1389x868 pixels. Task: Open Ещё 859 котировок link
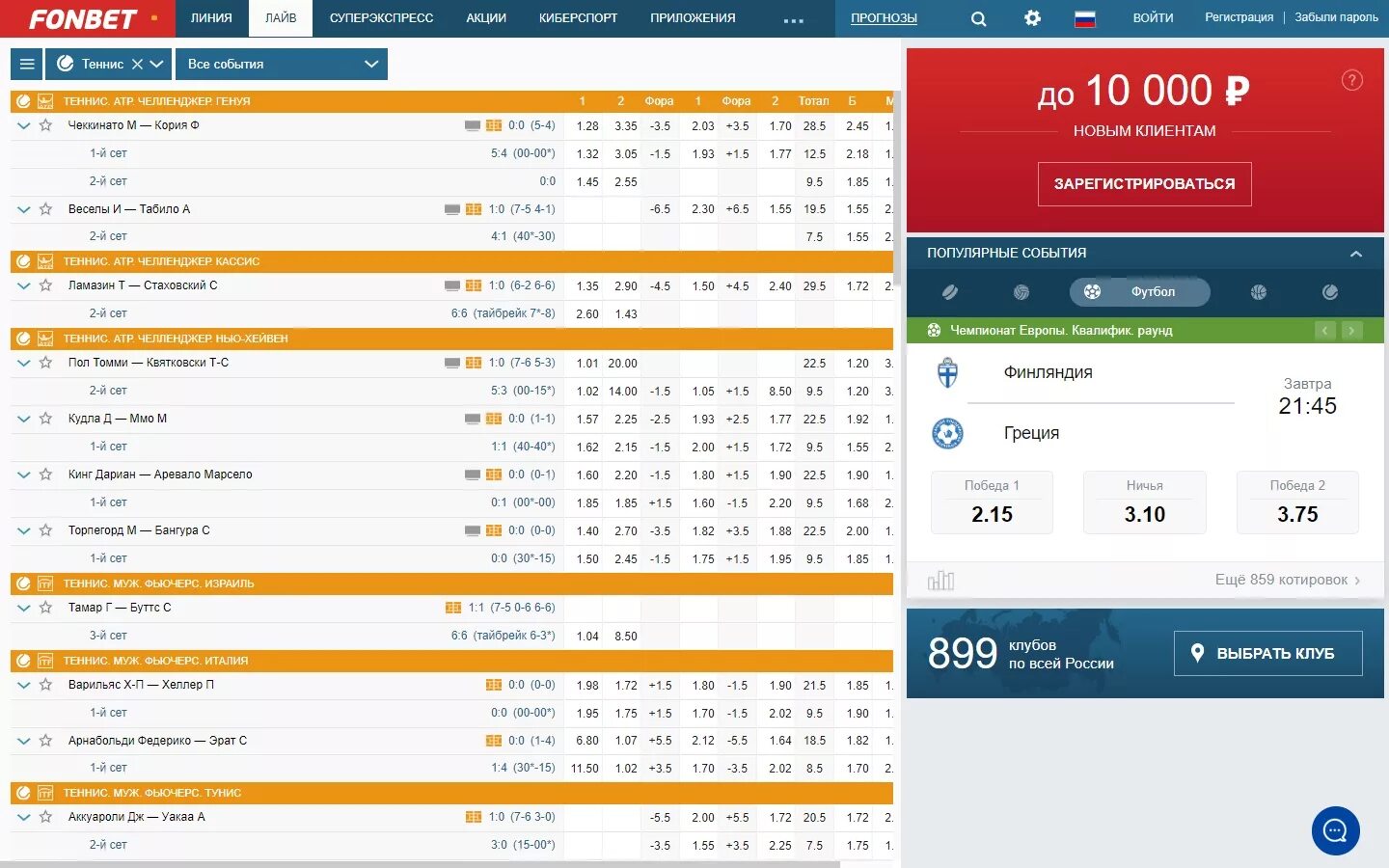pyautogui.click(x=1288, y=580)
